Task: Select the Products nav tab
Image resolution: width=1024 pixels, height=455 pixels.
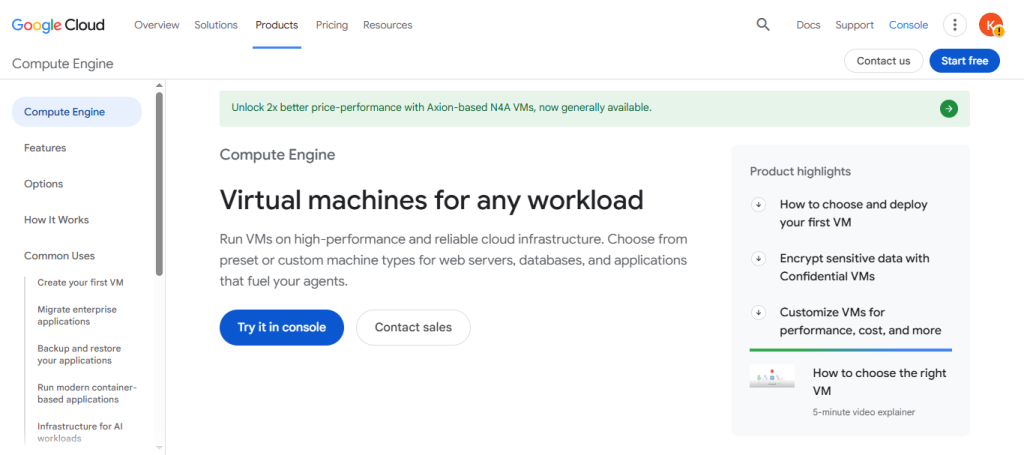Action: [277, 25]
